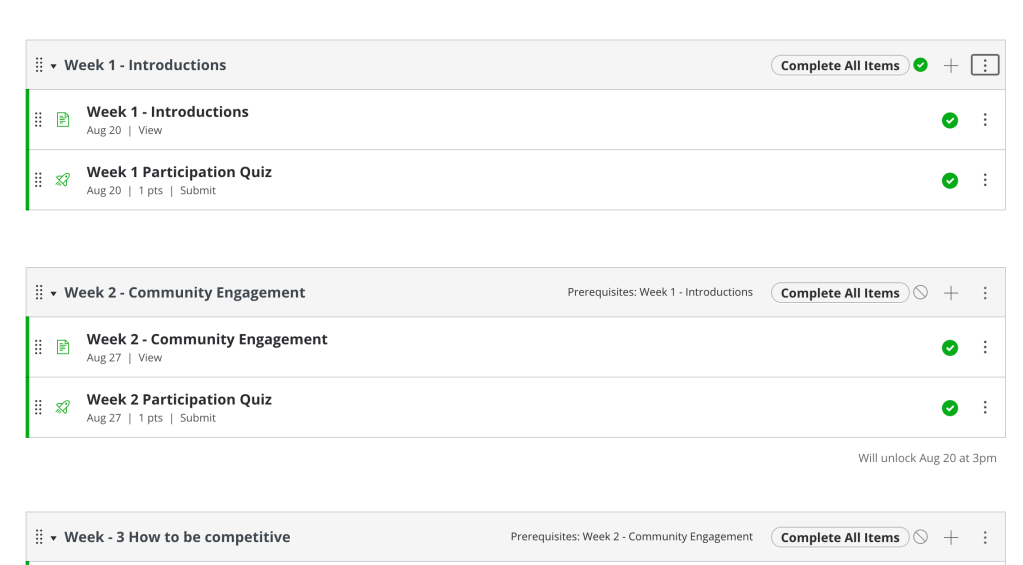The height and width of the screenshot is (565, 1023).
Task: Collapse the Week 1 - Introductions module
Action: click(54, 66)
